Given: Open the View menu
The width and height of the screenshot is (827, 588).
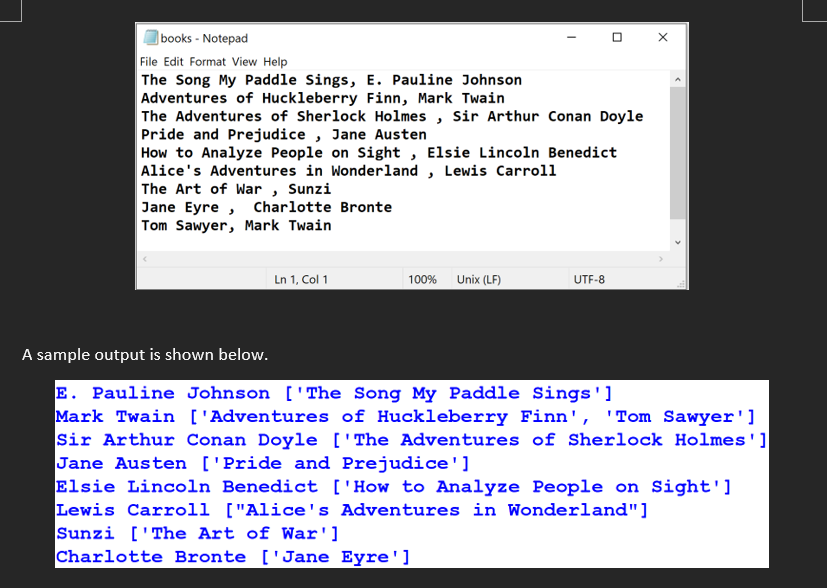Looking at the screenshot, I should pos(243,60).
